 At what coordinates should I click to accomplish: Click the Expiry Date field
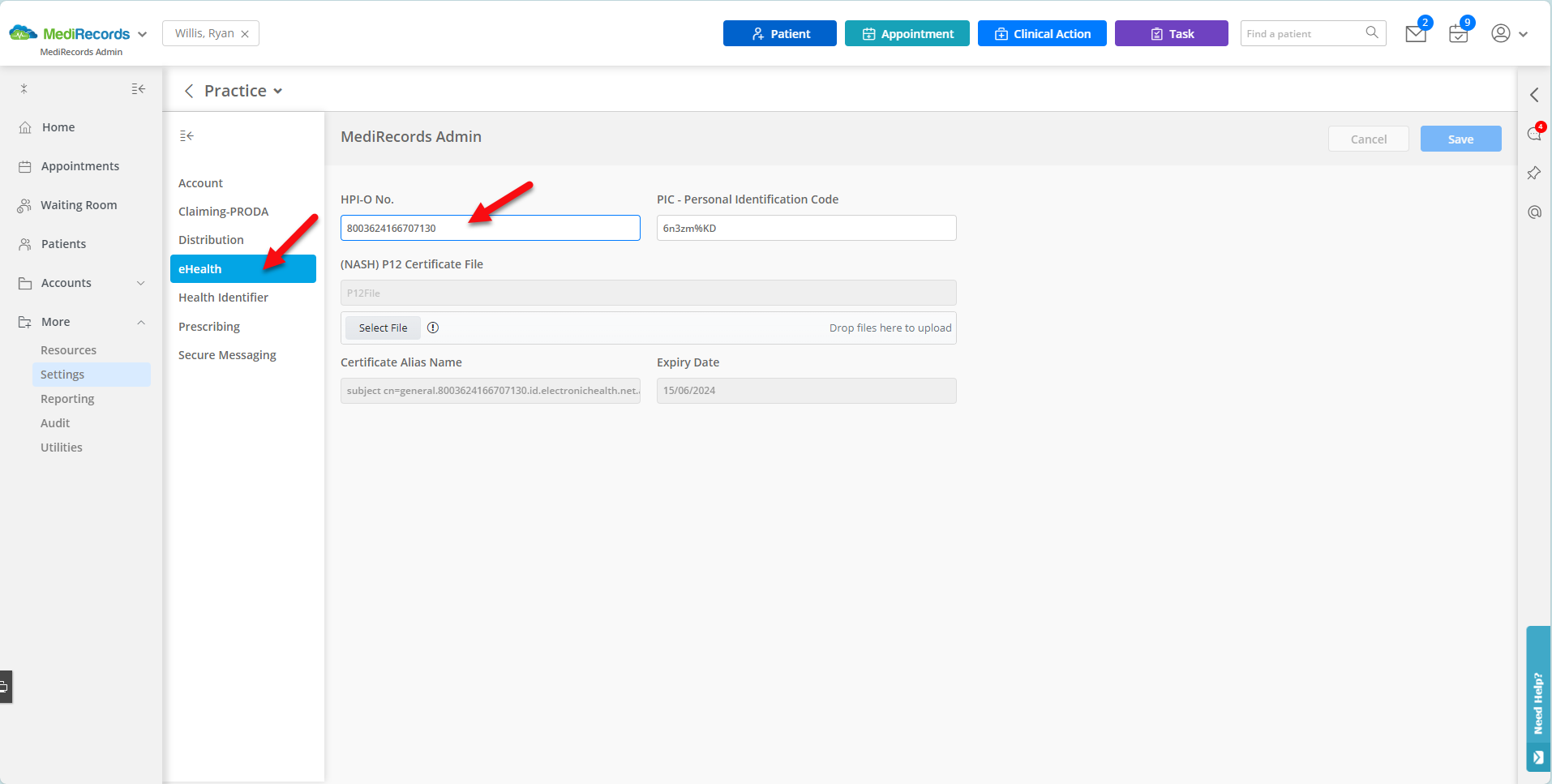point(807,391)
